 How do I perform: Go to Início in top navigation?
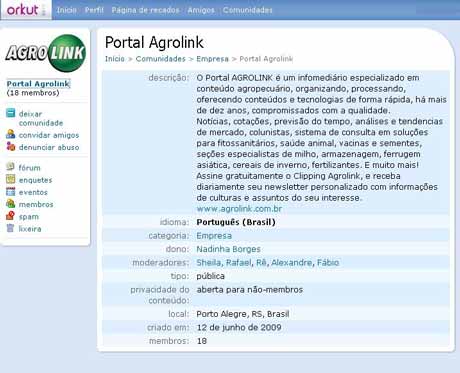tap(66, 10)
